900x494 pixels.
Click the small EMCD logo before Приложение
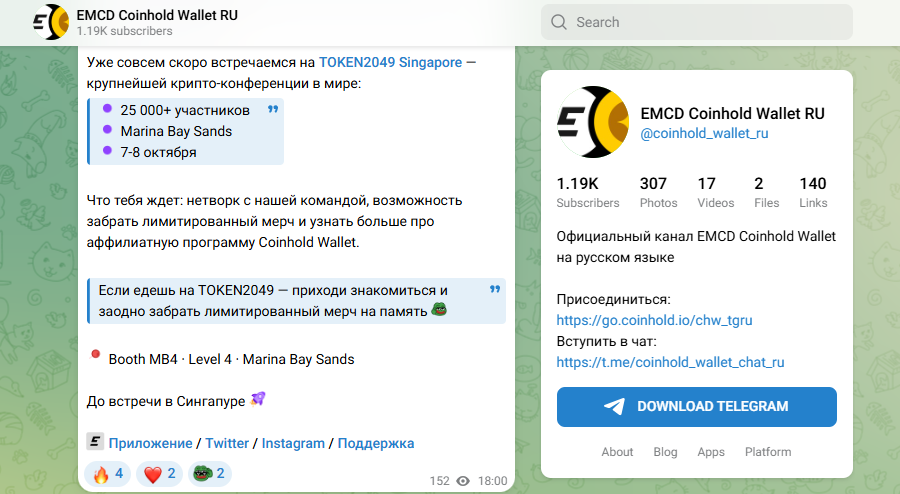click(95, 441)
